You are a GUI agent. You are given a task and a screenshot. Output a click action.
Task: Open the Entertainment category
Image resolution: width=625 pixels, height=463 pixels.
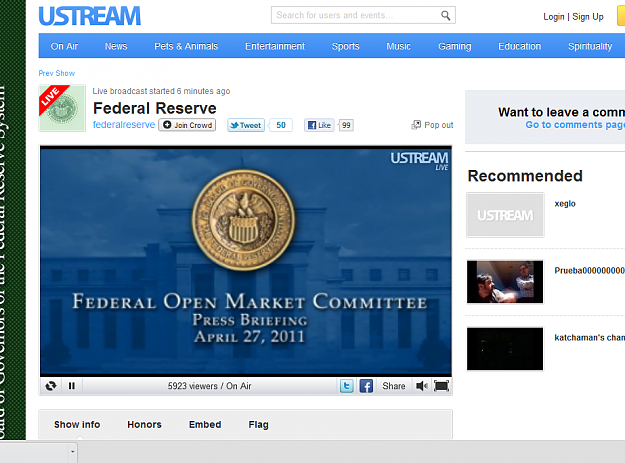pyautogui.click(x=275, y=46)
